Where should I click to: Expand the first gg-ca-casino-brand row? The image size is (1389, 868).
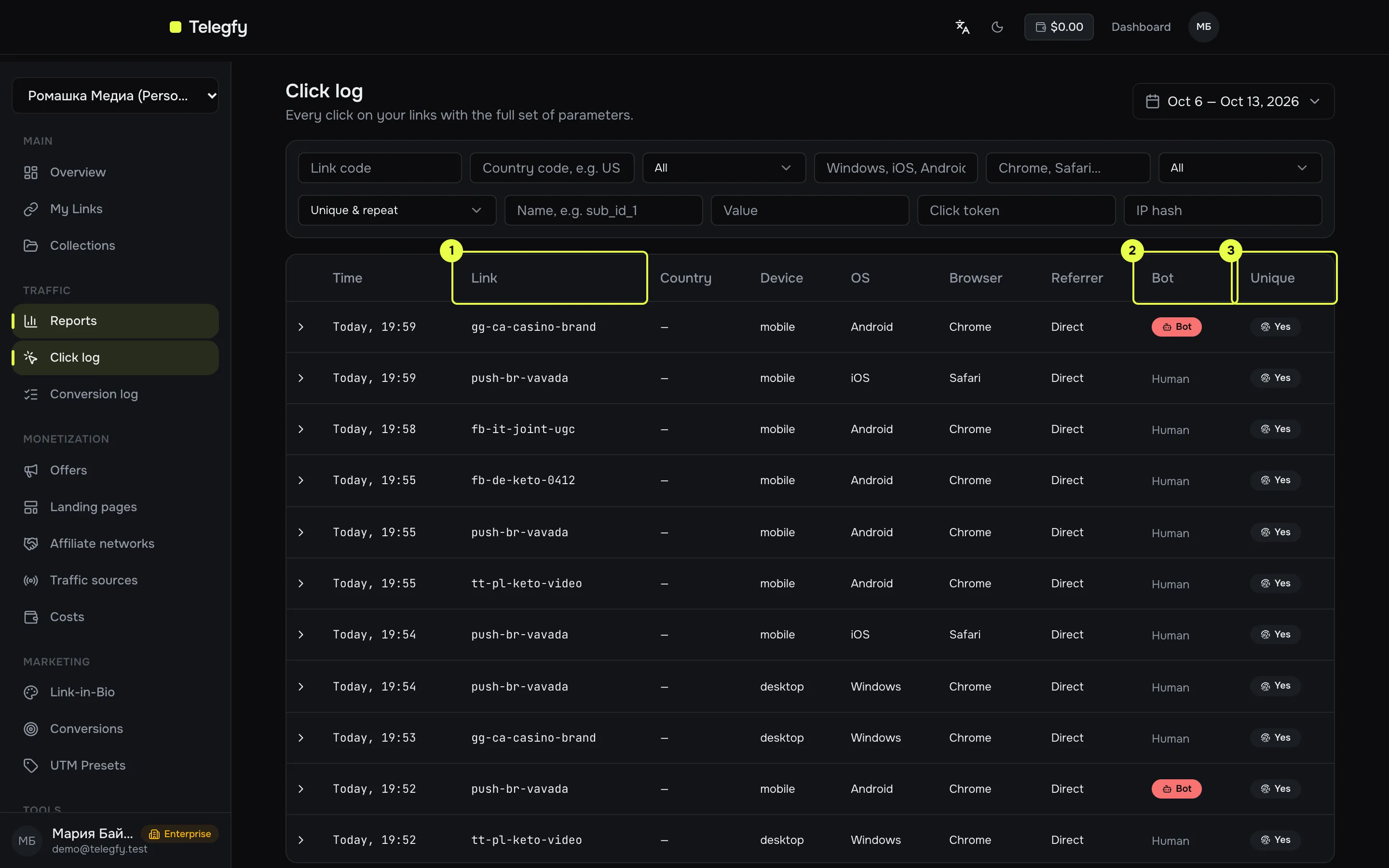[x=301, y=327]
